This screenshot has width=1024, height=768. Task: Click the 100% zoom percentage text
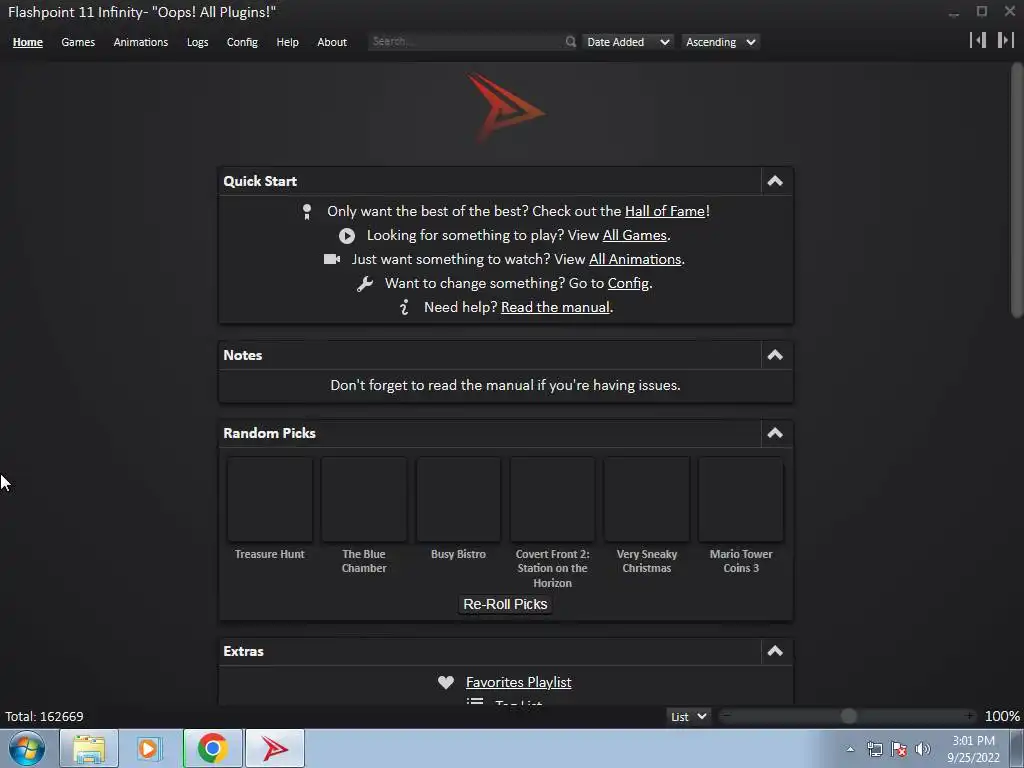pos(1002,716)
